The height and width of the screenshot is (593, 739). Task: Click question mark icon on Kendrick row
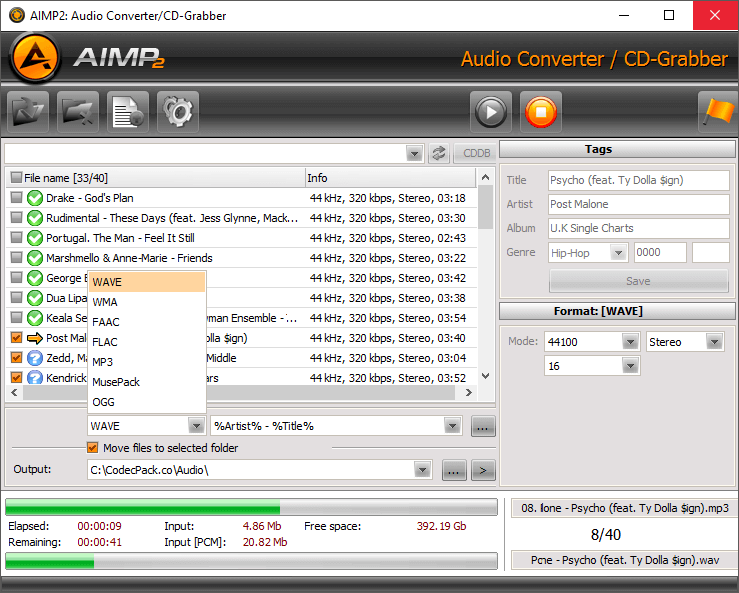(35, 378)
